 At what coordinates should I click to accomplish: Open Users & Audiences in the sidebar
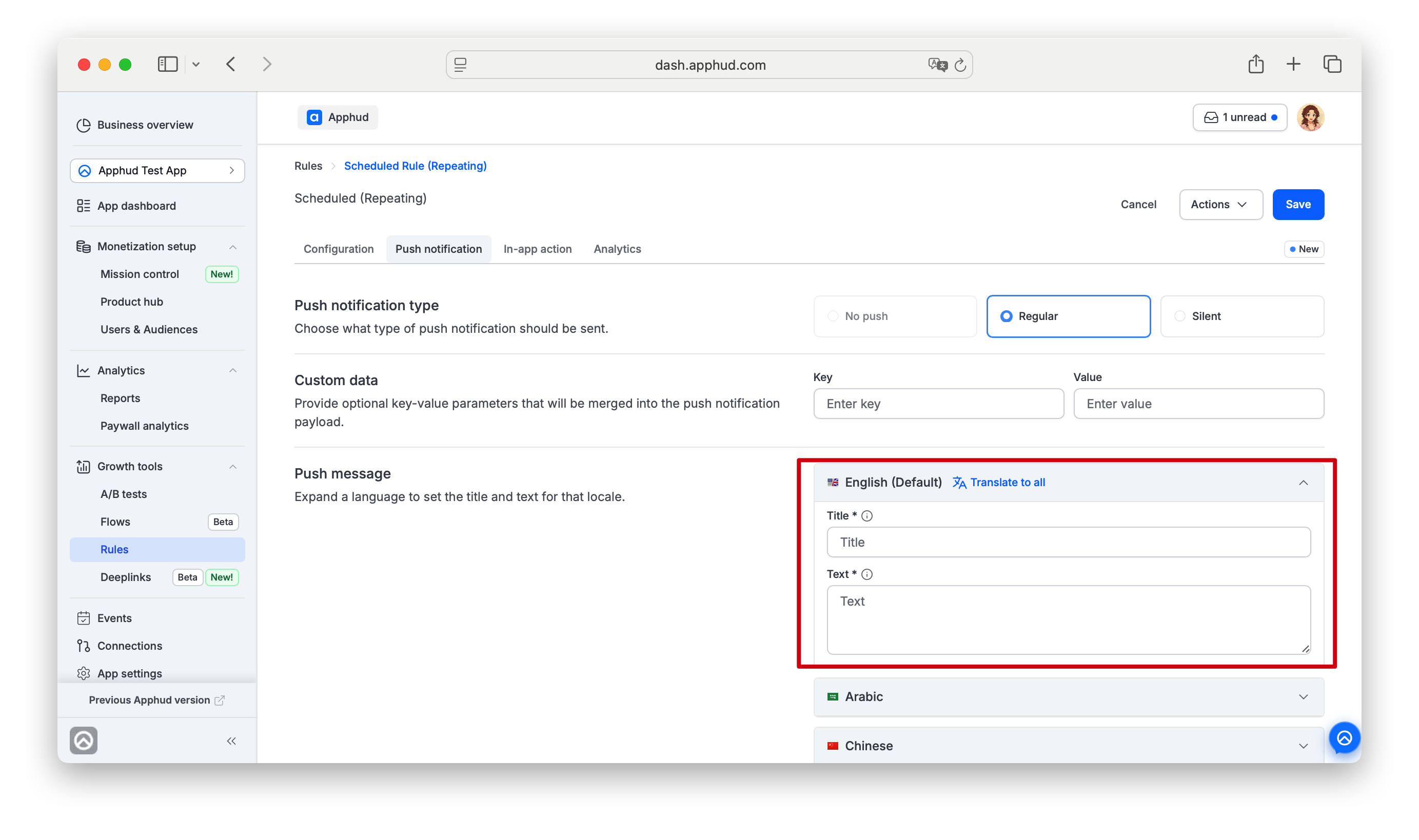pos(149,330)
